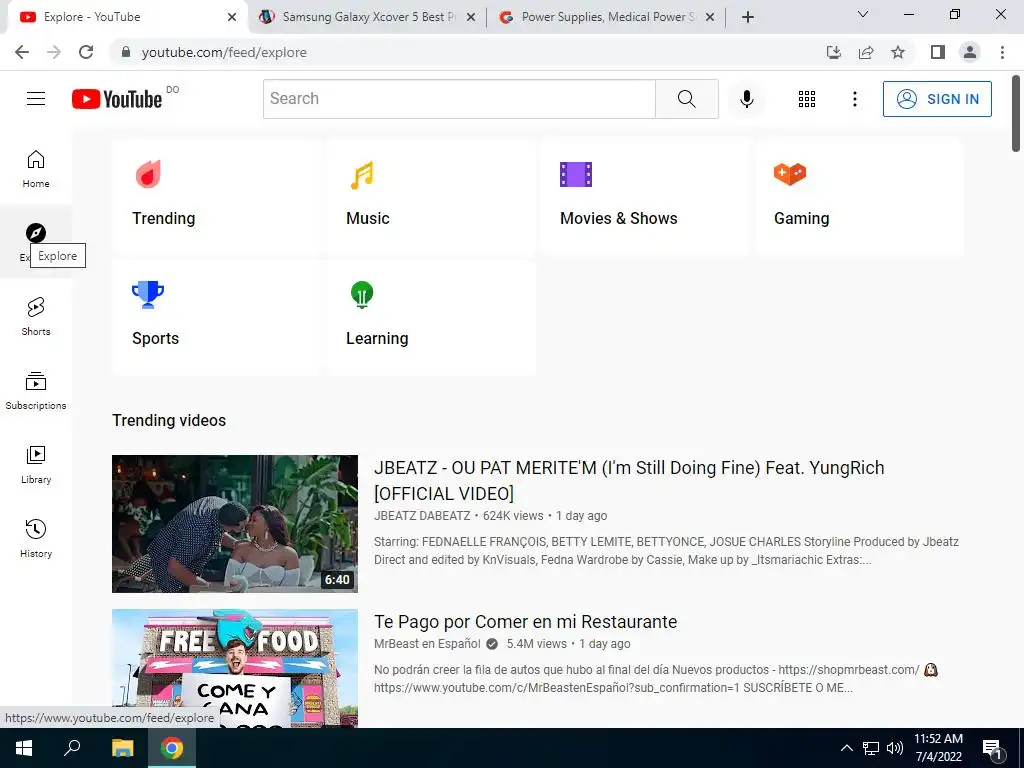This screenshot has height=768, width=1024.
Task: Open File Explorer from the taskbar
Action: pos(122,748)
